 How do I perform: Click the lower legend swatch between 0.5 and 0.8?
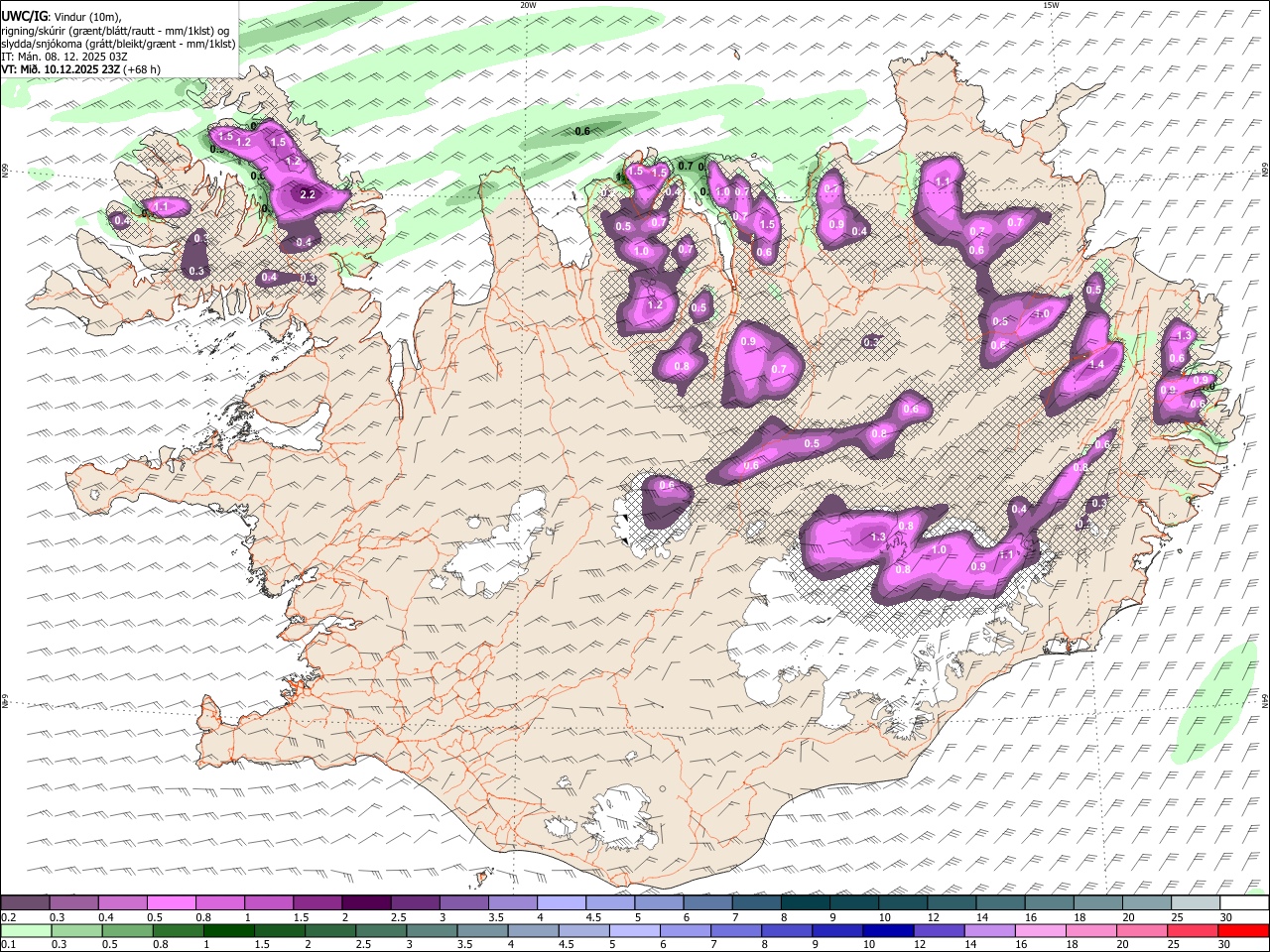coord(128,930)
